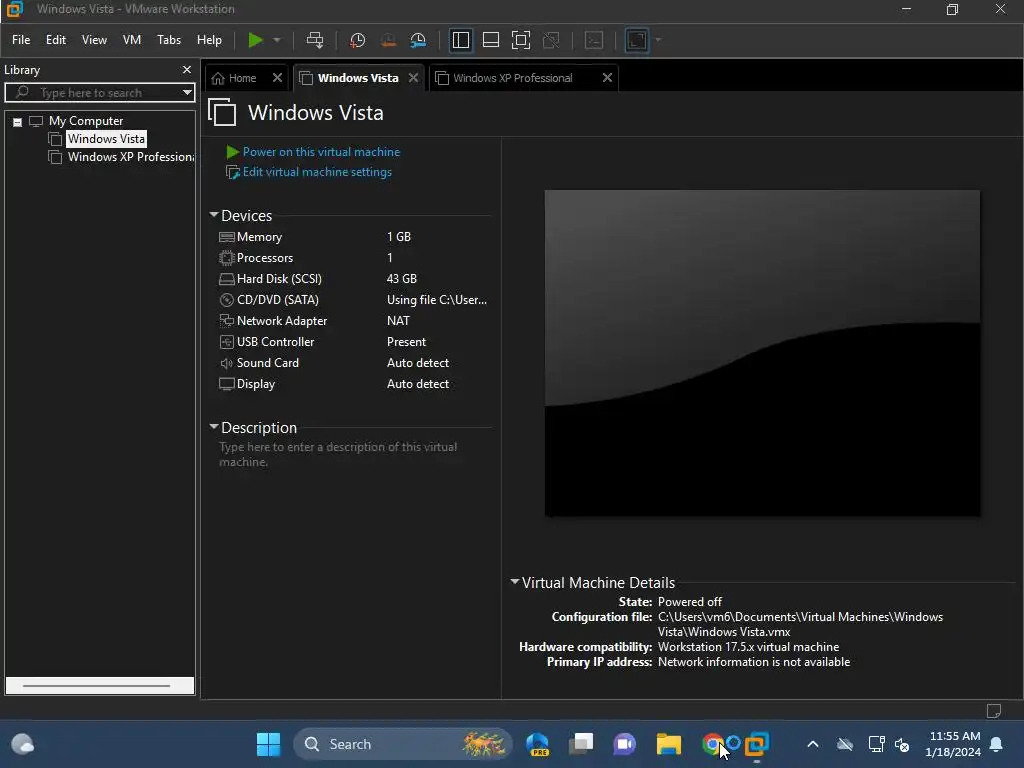Open the File menu

tap(21, 40)
